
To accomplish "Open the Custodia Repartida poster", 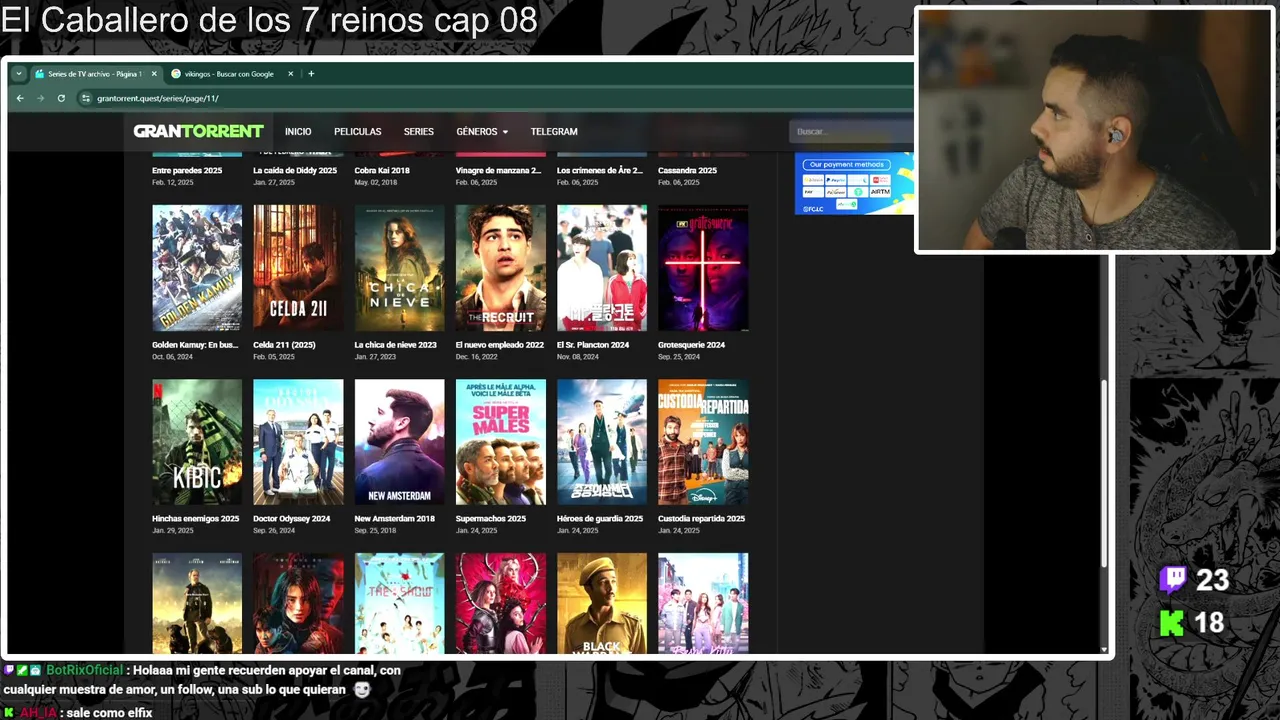I will pyautogui.click(x=703, y=442).
